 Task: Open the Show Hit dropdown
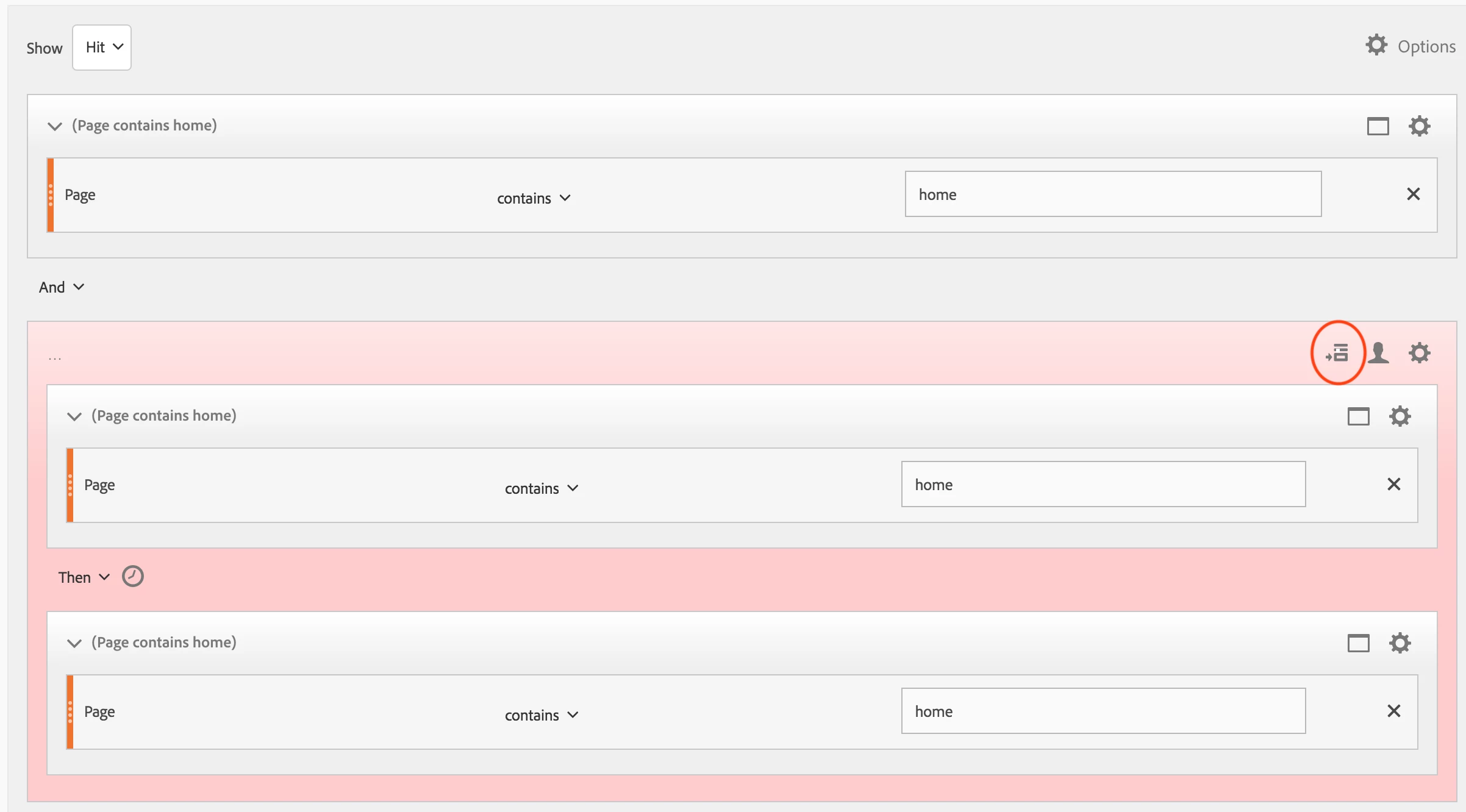pos(102,48)
